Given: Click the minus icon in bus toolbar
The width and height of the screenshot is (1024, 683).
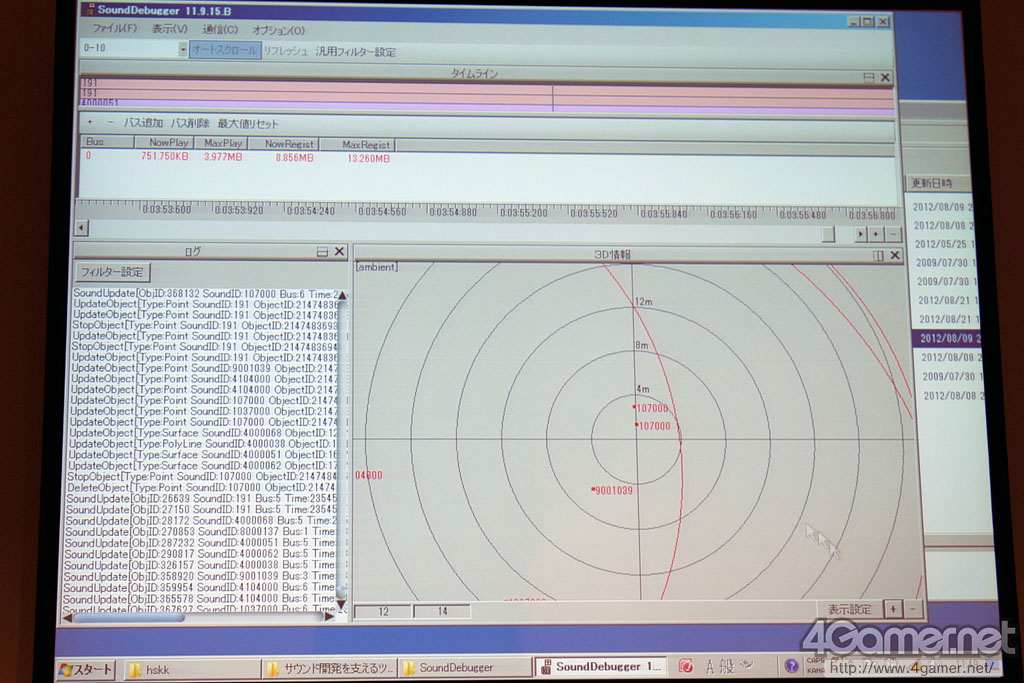Looking at the screenshot, I should (110, 122).
